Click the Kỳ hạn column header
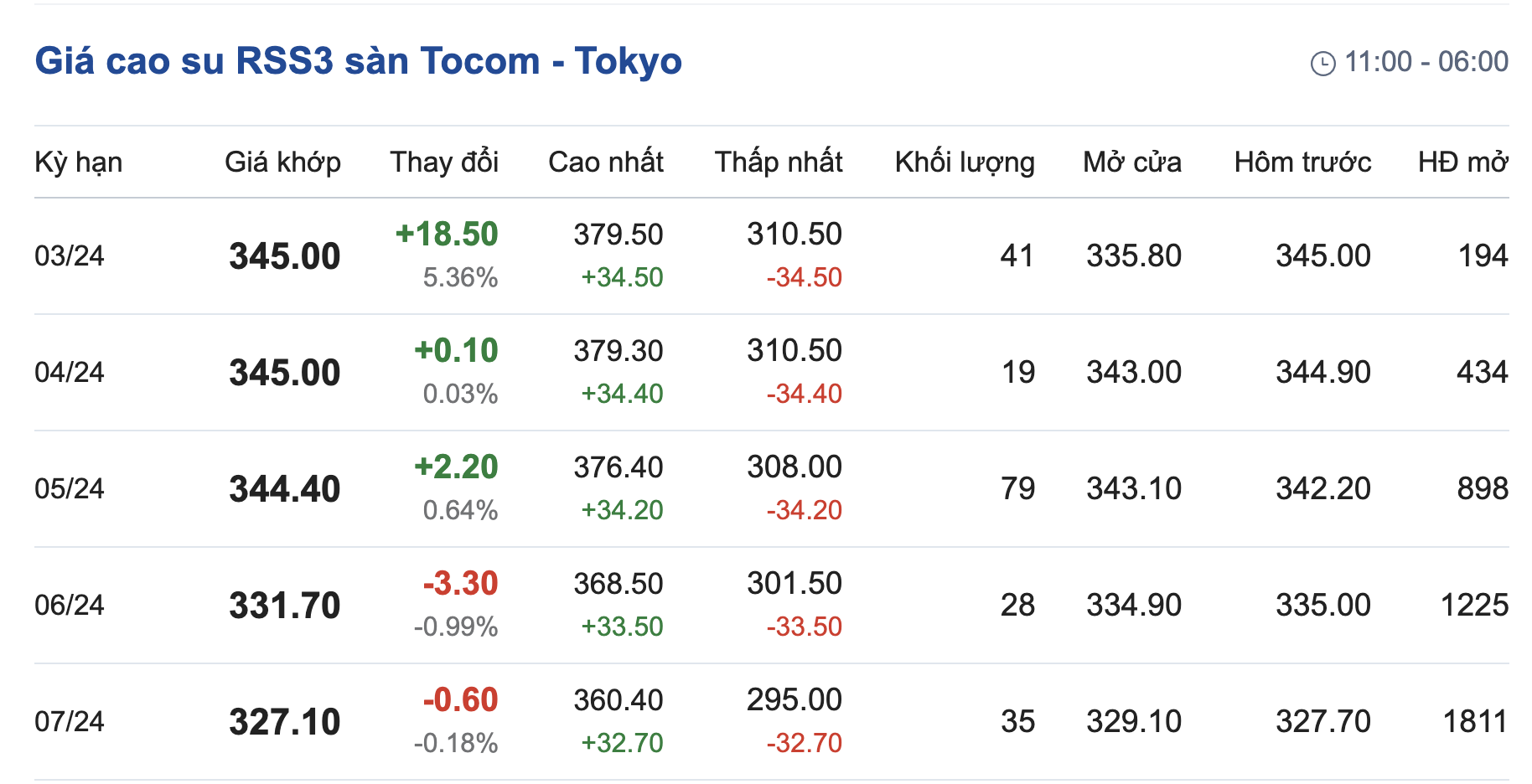 (79, 162)
